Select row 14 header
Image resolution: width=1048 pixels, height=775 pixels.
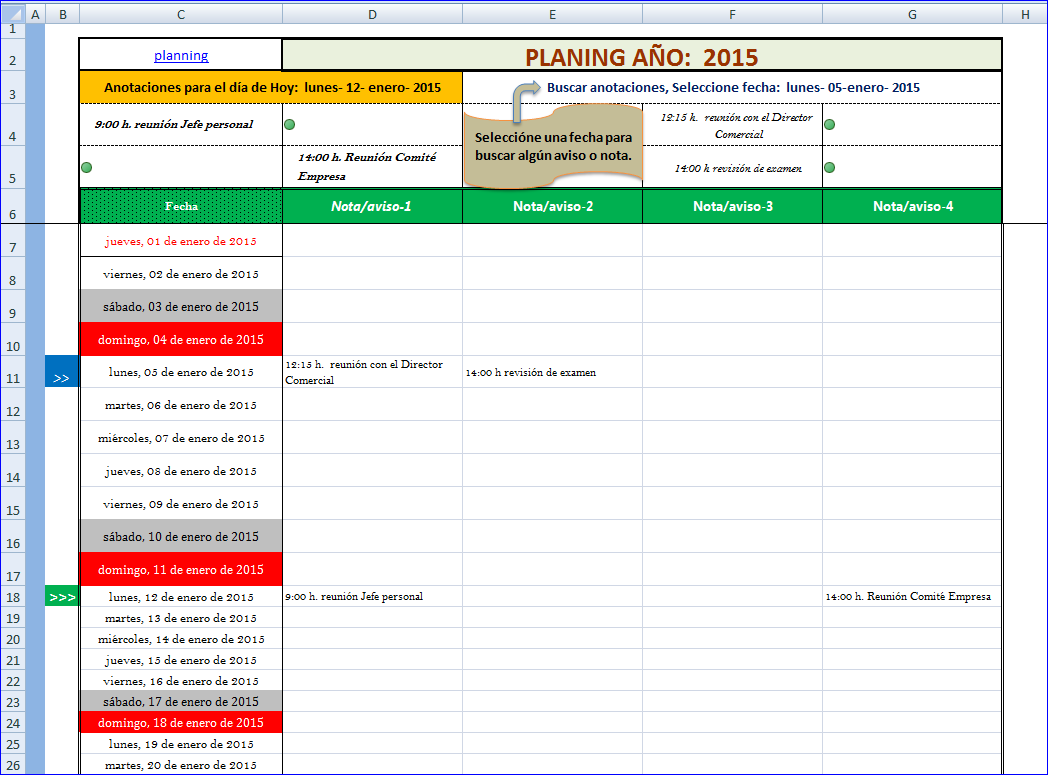(13, 471)
